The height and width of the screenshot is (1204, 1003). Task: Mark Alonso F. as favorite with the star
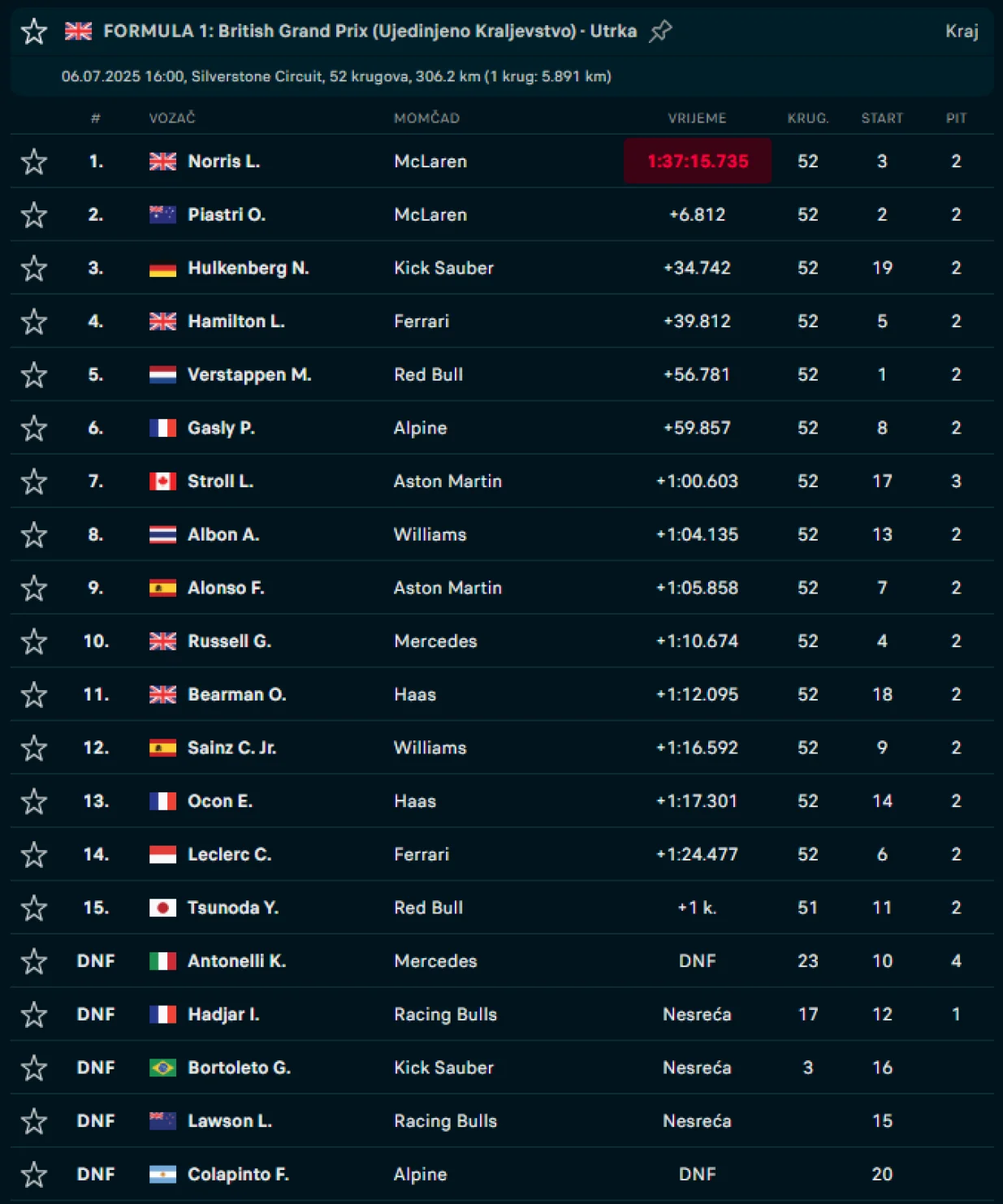[x=34, y=589]
